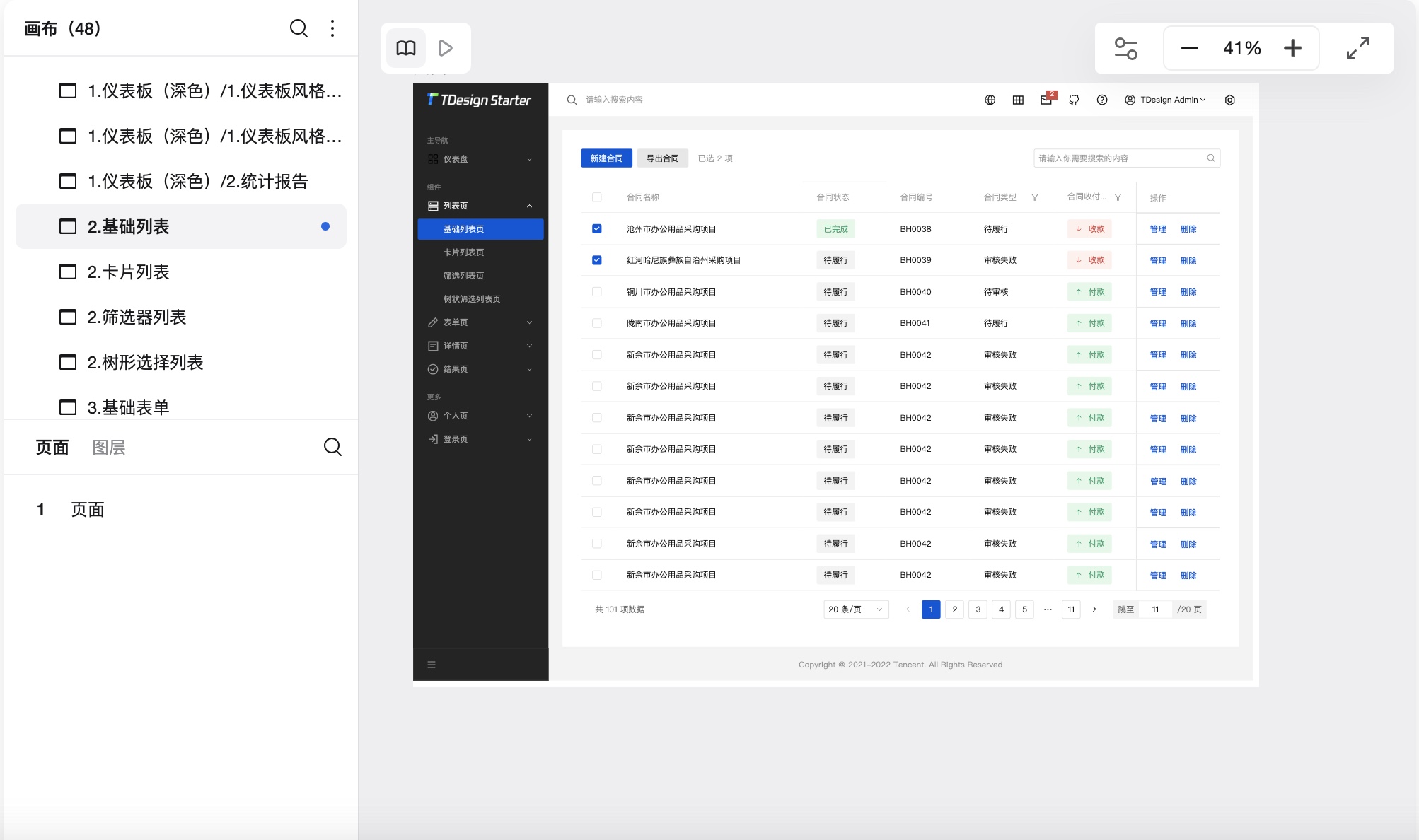Open the TDesign Admin user dropdown
The image size is (1419, 840).
tap(1165, 100)
